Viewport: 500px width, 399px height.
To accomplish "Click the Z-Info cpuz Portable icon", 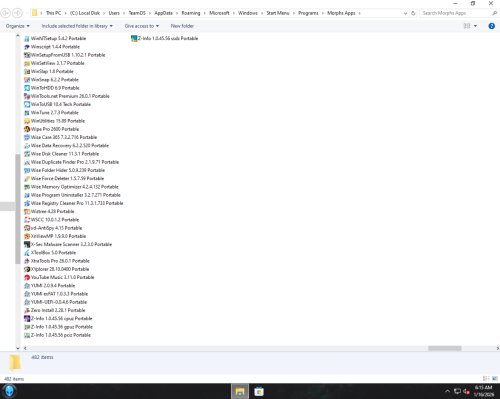I will tap(27, 319).
